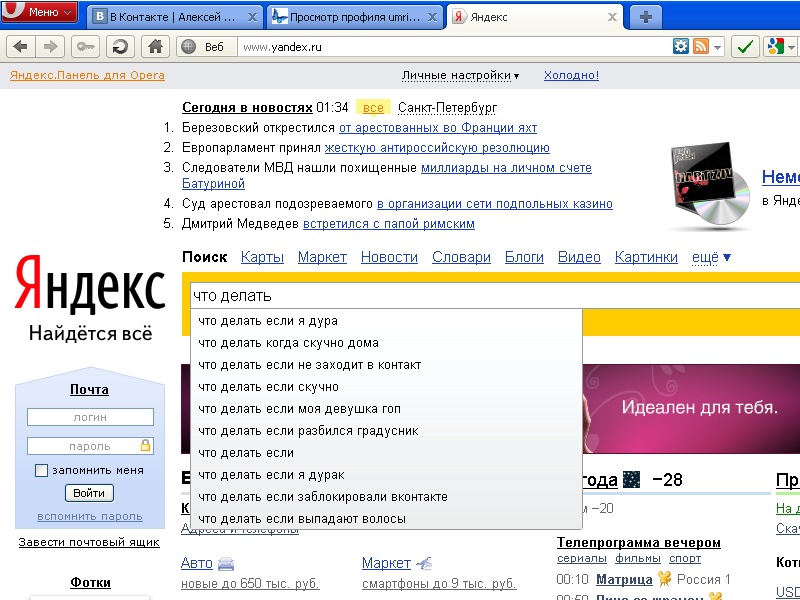Select suggestion 'что делать если скучно'
The height and width of the screenshot is (600, 800).
268,387
